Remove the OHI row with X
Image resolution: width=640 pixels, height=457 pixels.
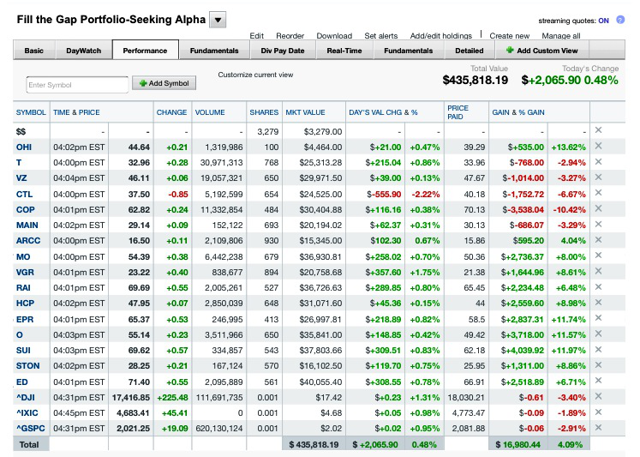pyautogui.click(x=598, y=146)
